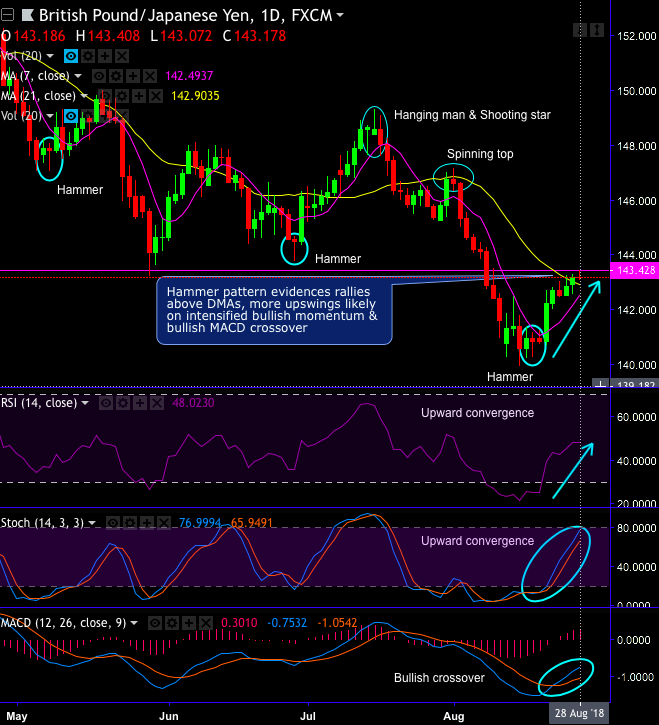Click the plus icon beside MA (21, close)

[x=139, y=96]
